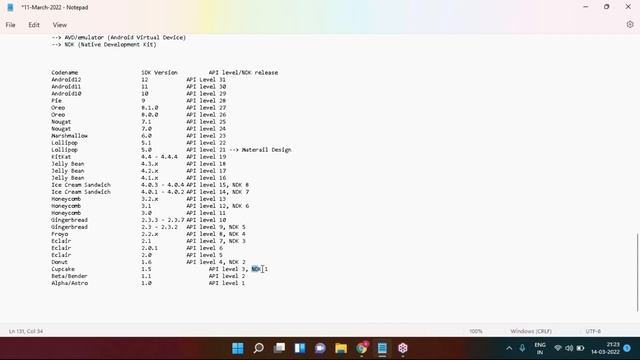Image resolution: width=640 pixels, height=360 pixels.
Task: Open Task View on taskbar
Action: point(279,348)
